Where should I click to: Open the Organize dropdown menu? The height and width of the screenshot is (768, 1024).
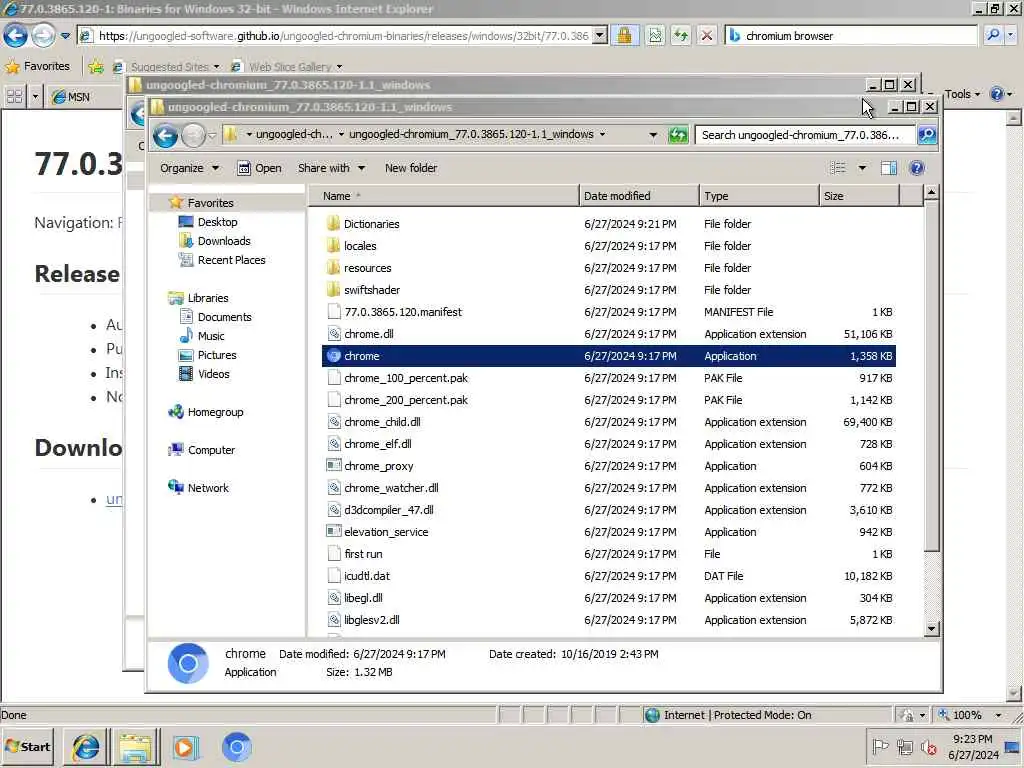click(x=189, y=168)
